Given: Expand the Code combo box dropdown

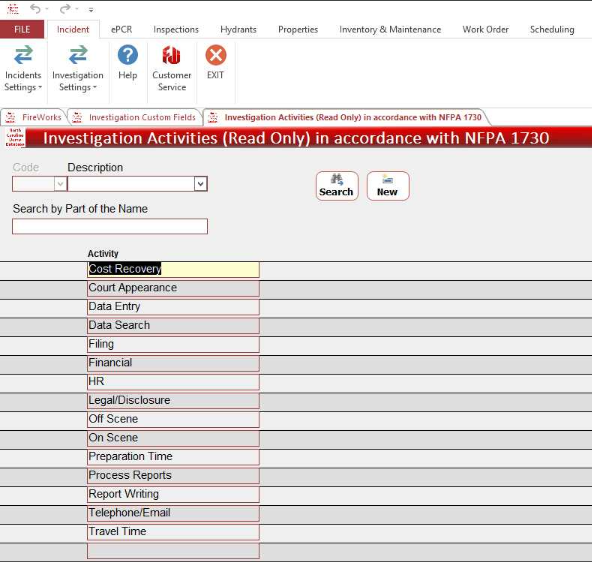Looking at the screenshot, I should click(60, 184).
